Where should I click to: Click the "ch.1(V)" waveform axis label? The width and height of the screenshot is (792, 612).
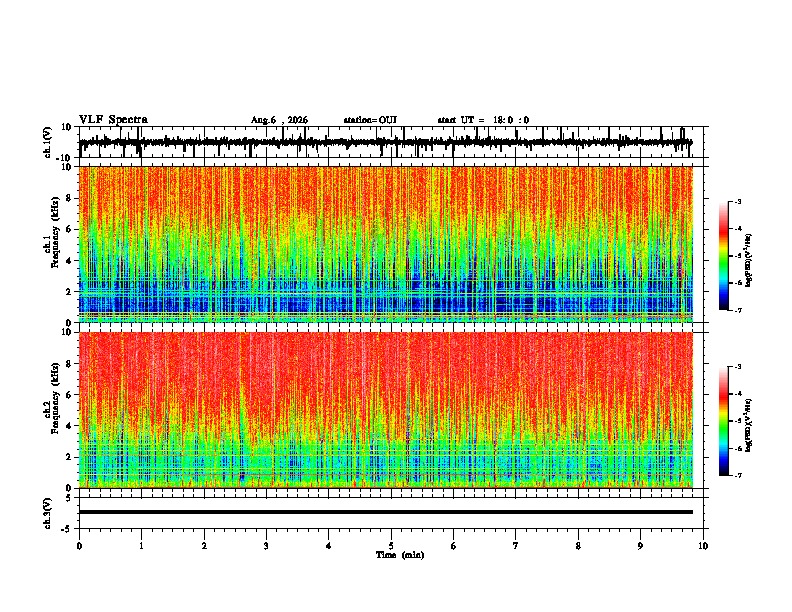48,142
